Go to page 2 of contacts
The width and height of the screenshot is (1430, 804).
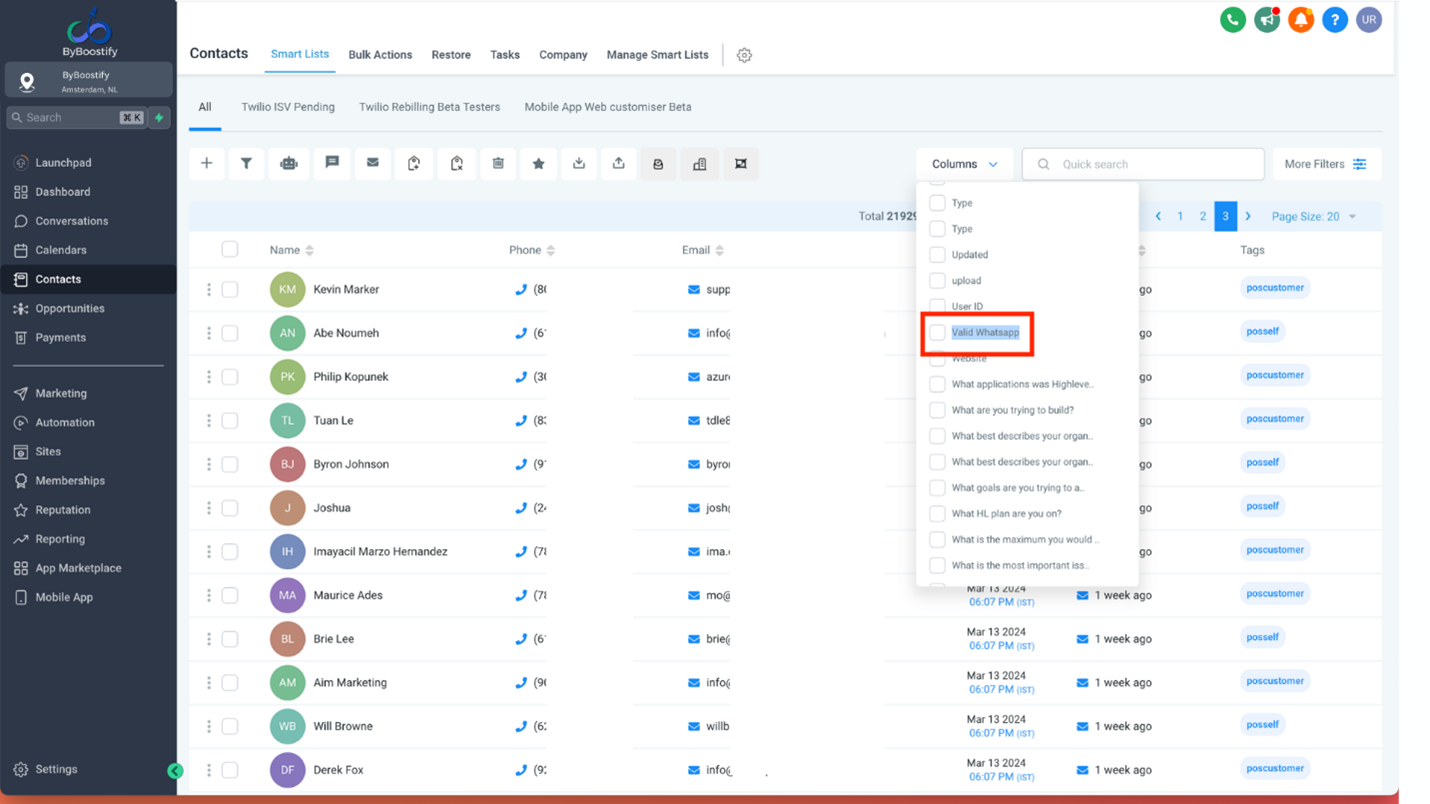click(1203, 217)
